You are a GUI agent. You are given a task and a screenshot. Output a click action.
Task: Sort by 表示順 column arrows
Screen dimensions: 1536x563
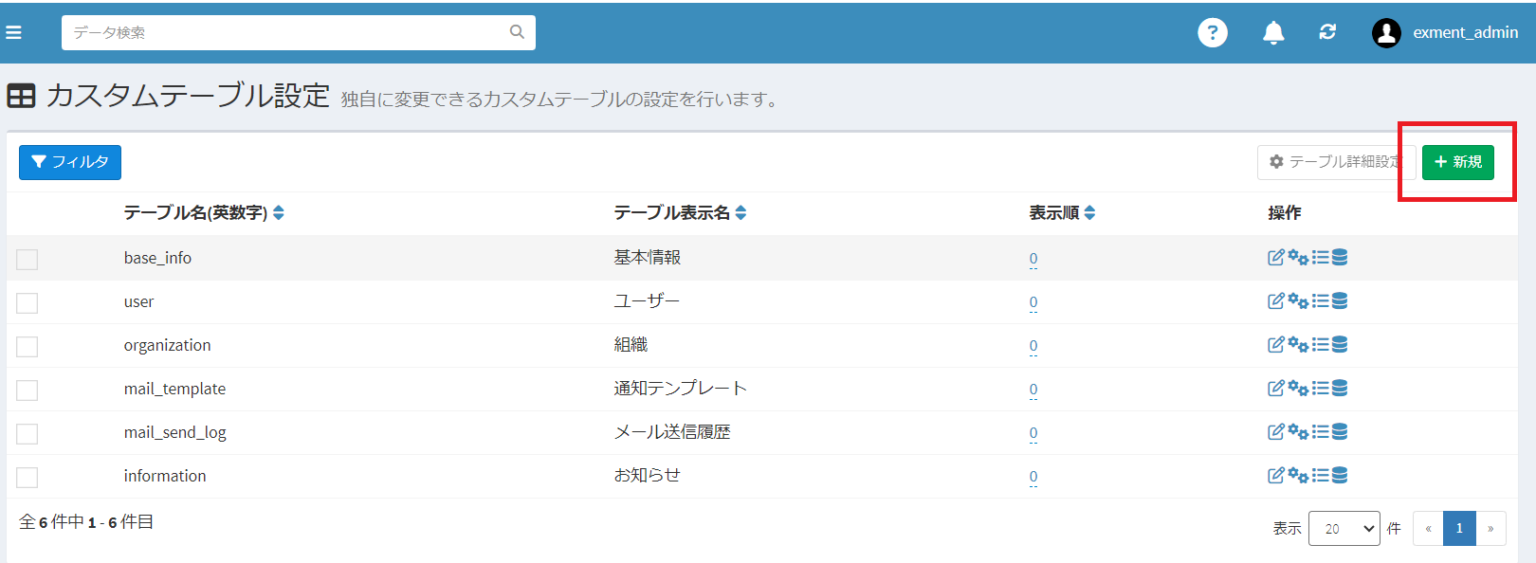[x=1089, y=213]
